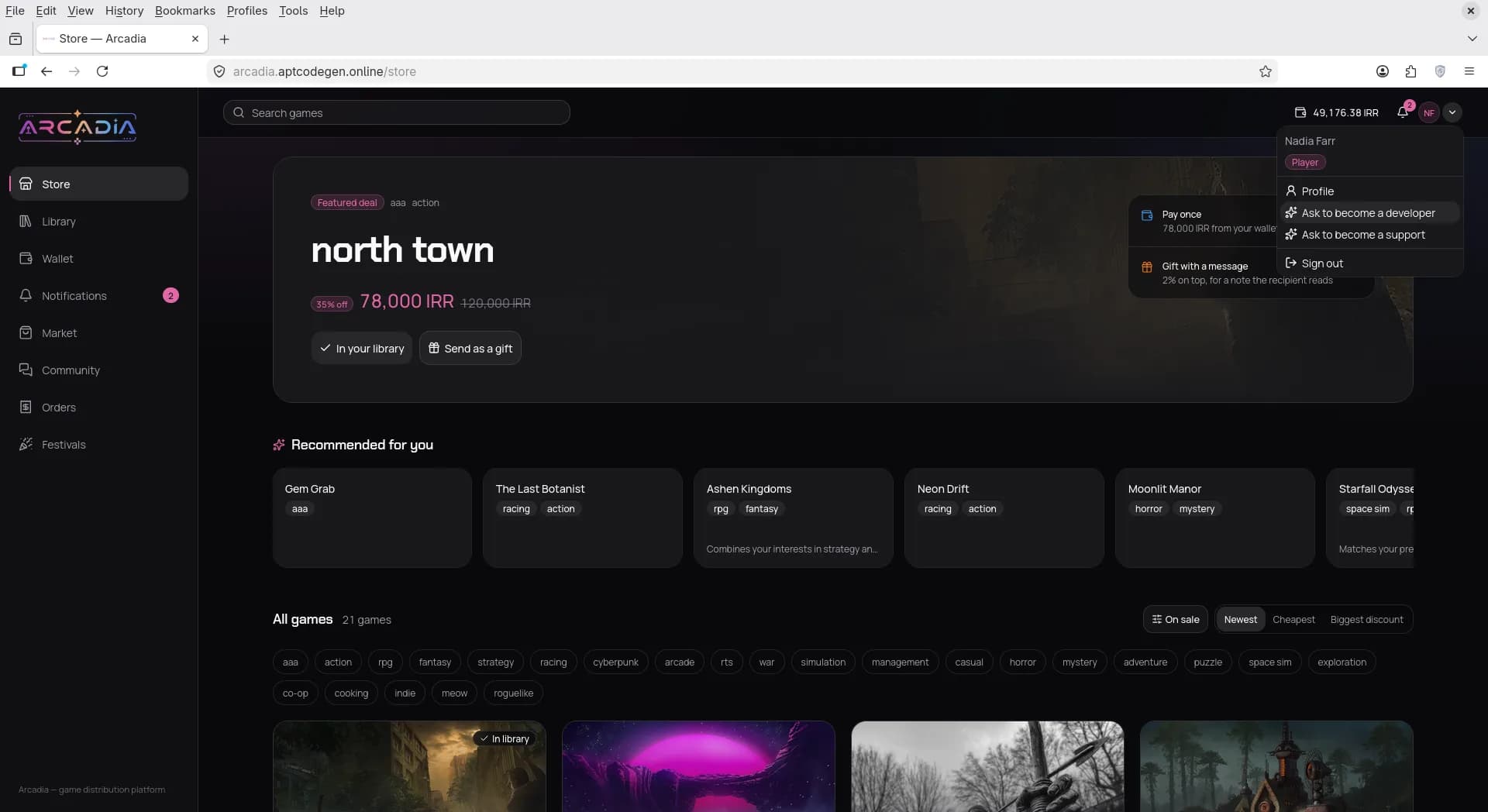Click the In your library button

coord(362,349)
